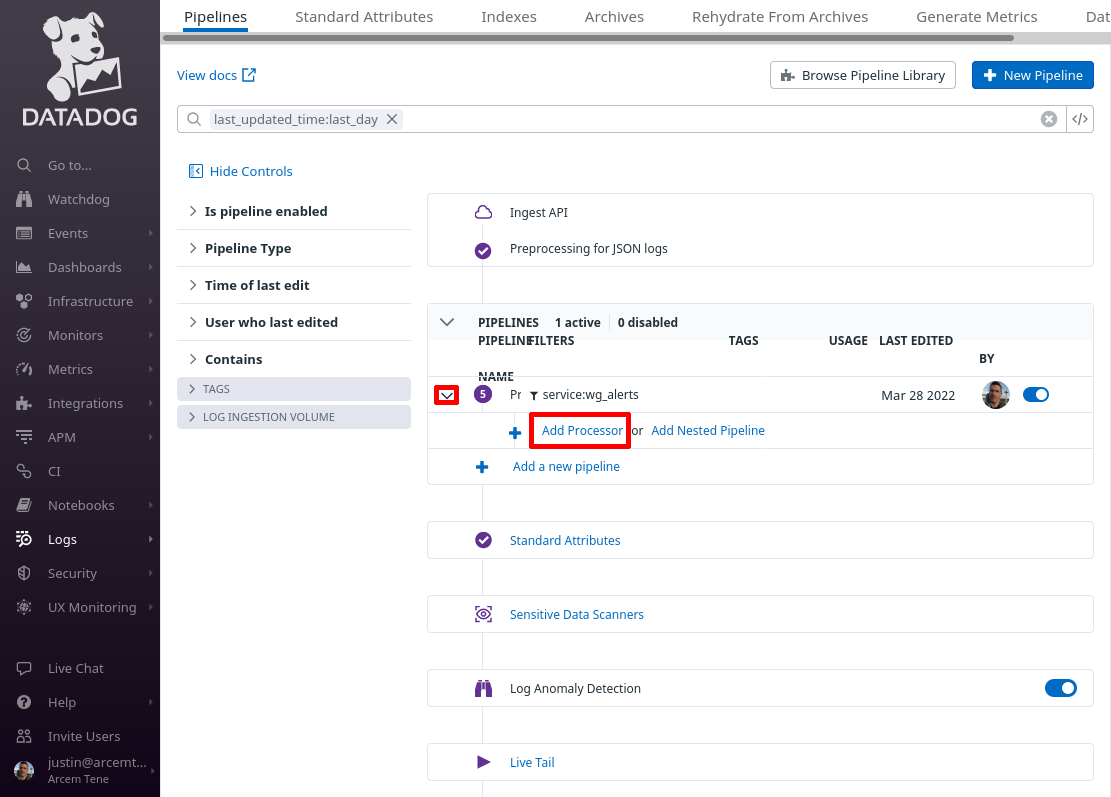Click the Integrations puzzle icon in sidebar

(24, 403)
